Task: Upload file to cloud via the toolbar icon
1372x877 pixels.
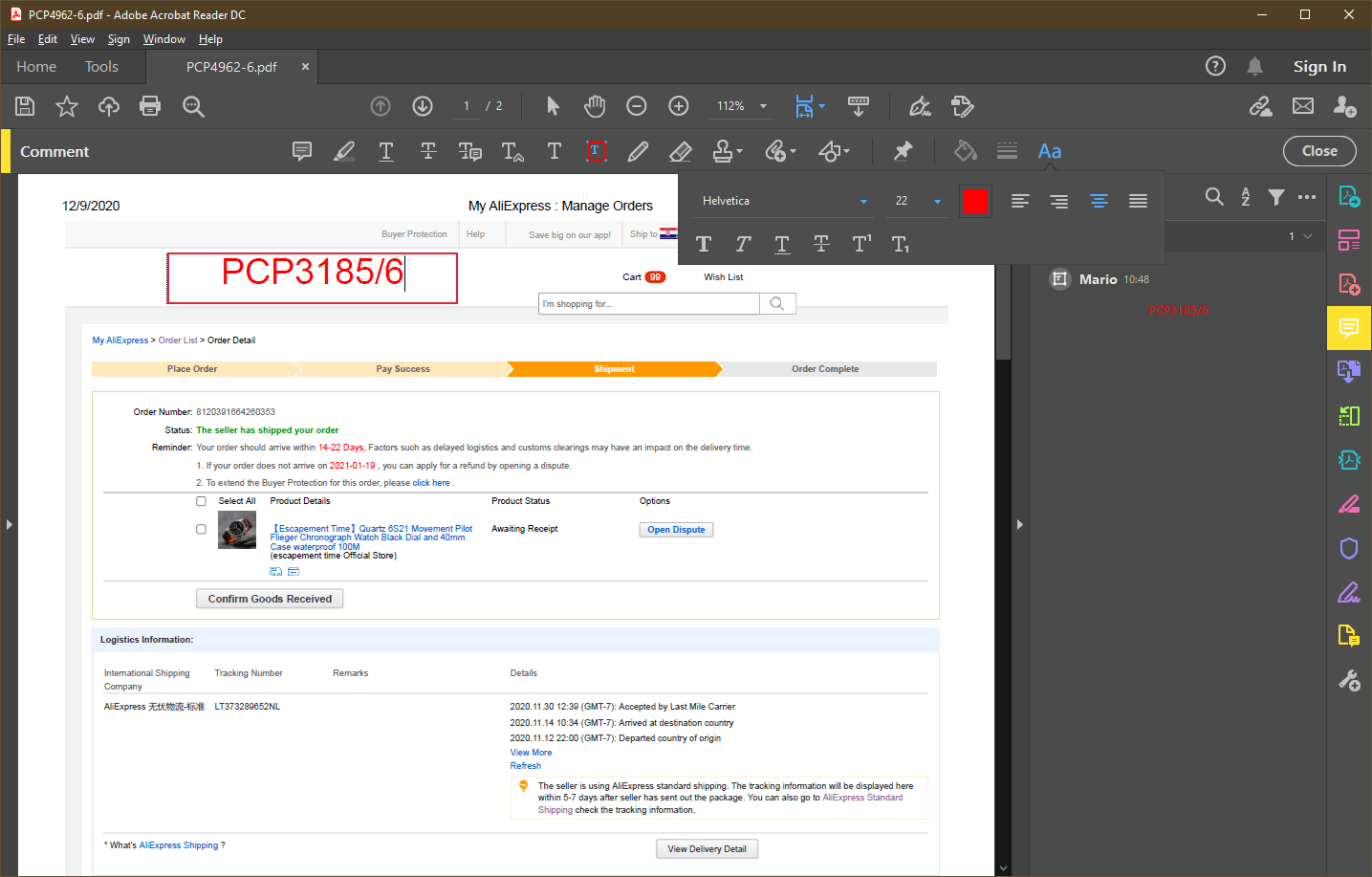Action: coord(109,106)
